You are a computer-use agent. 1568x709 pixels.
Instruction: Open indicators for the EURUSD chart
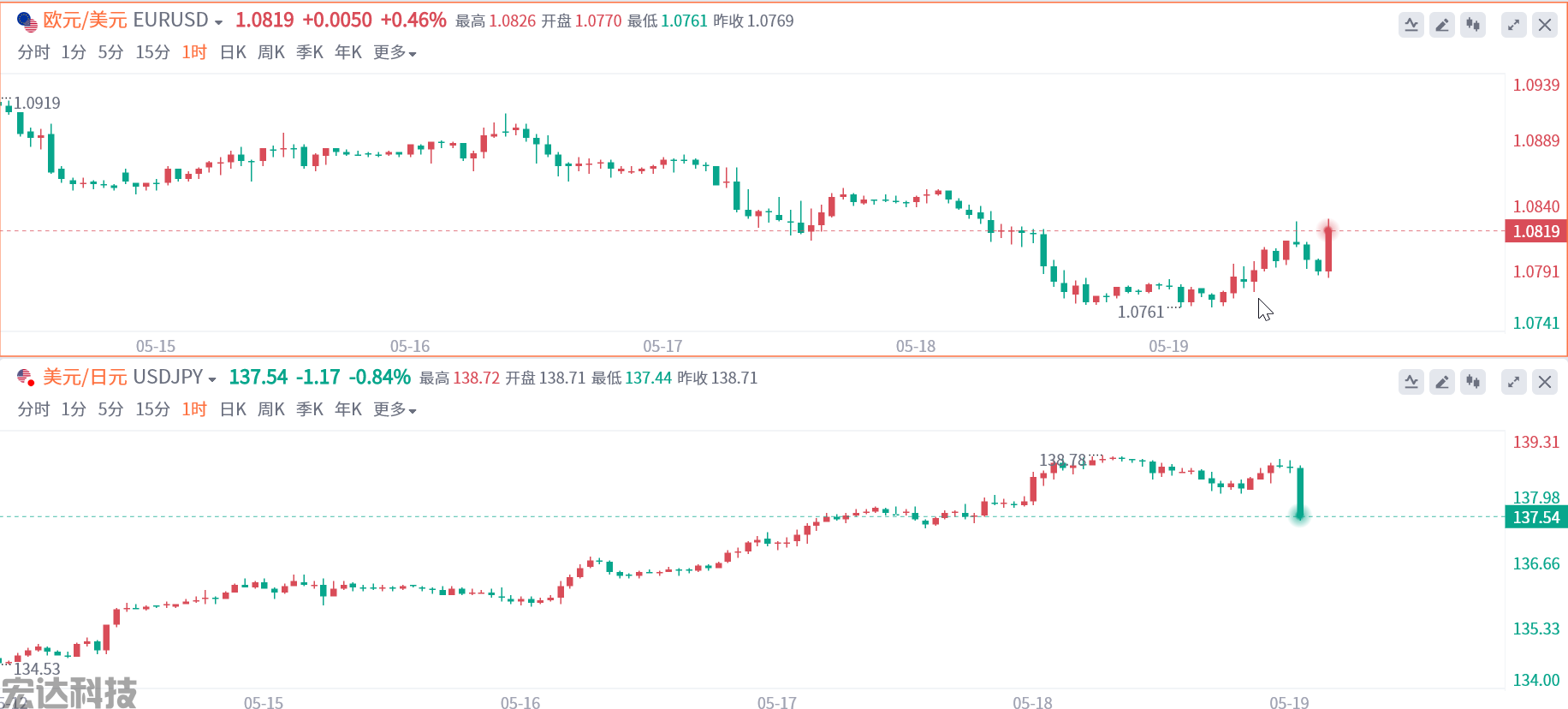[x=1411, y=25]
